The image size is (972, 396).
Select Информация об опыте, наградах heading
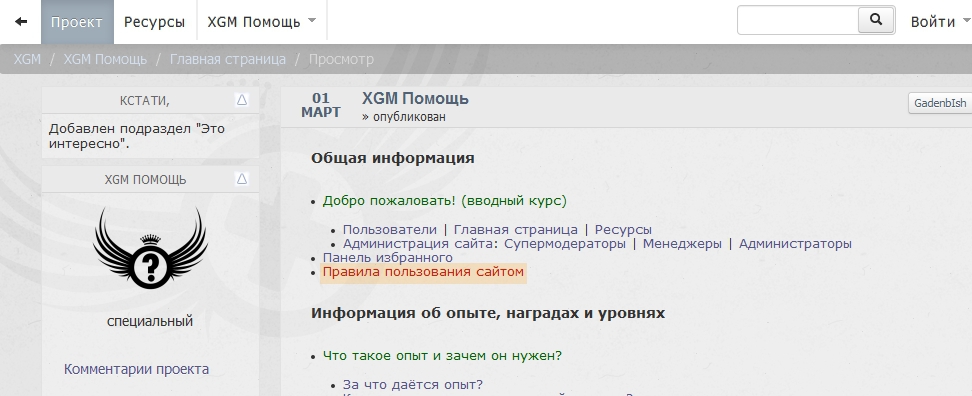coord(488,313)
